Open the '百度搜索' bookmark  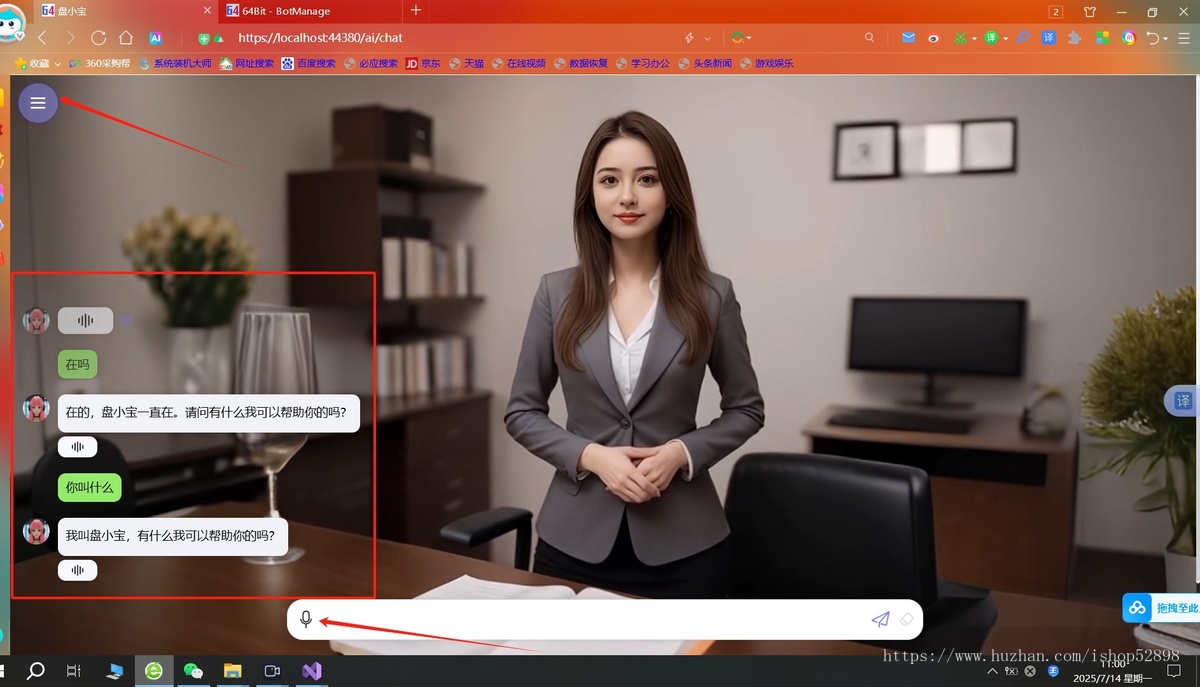[x=308, y=63]
